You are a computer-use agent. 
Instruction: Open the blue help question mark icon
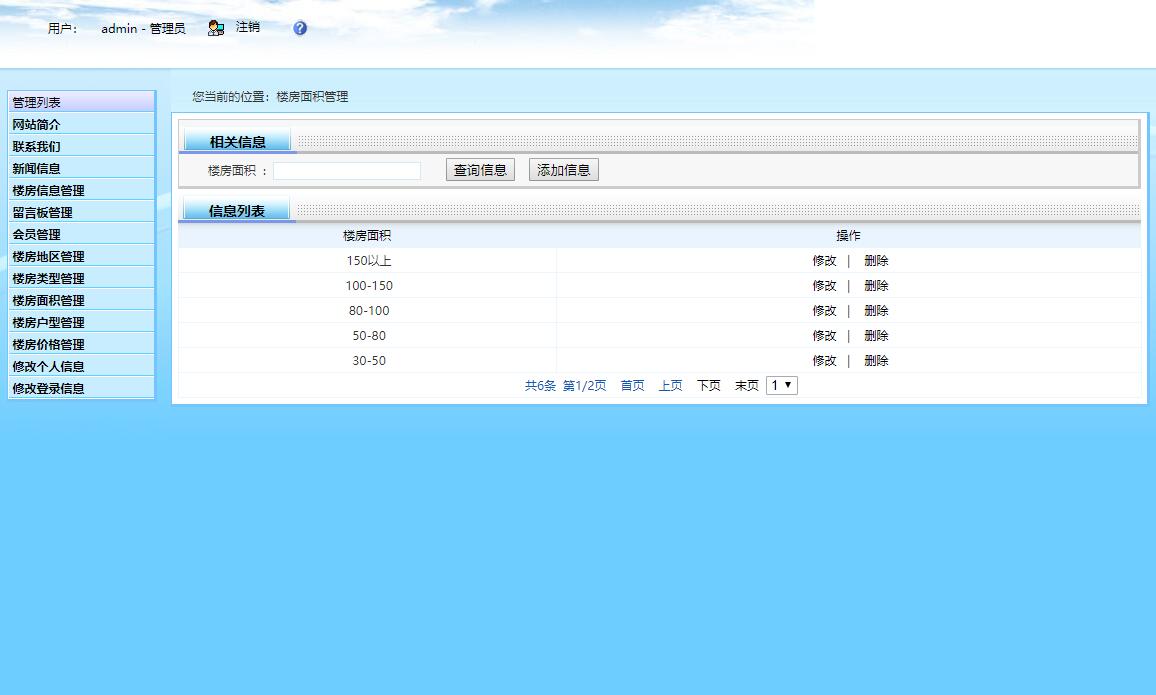(298, 28)
